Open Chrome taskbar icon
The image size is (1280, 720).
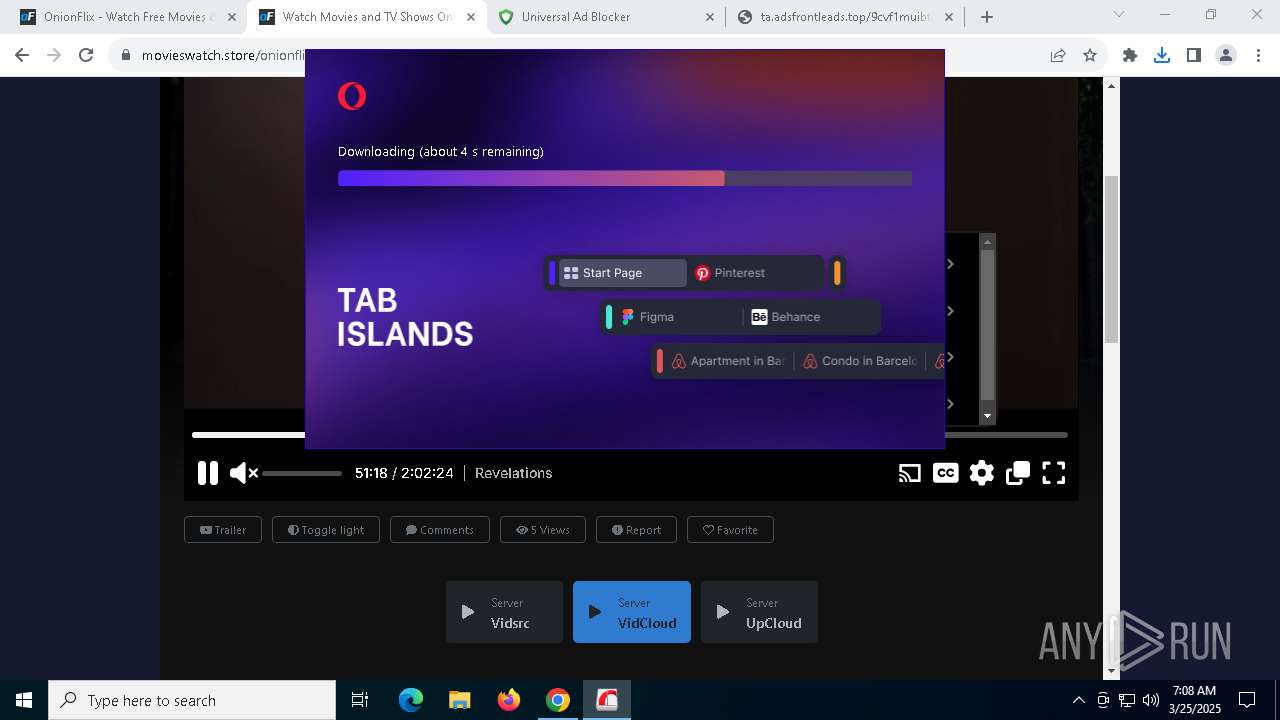[558, 700]
